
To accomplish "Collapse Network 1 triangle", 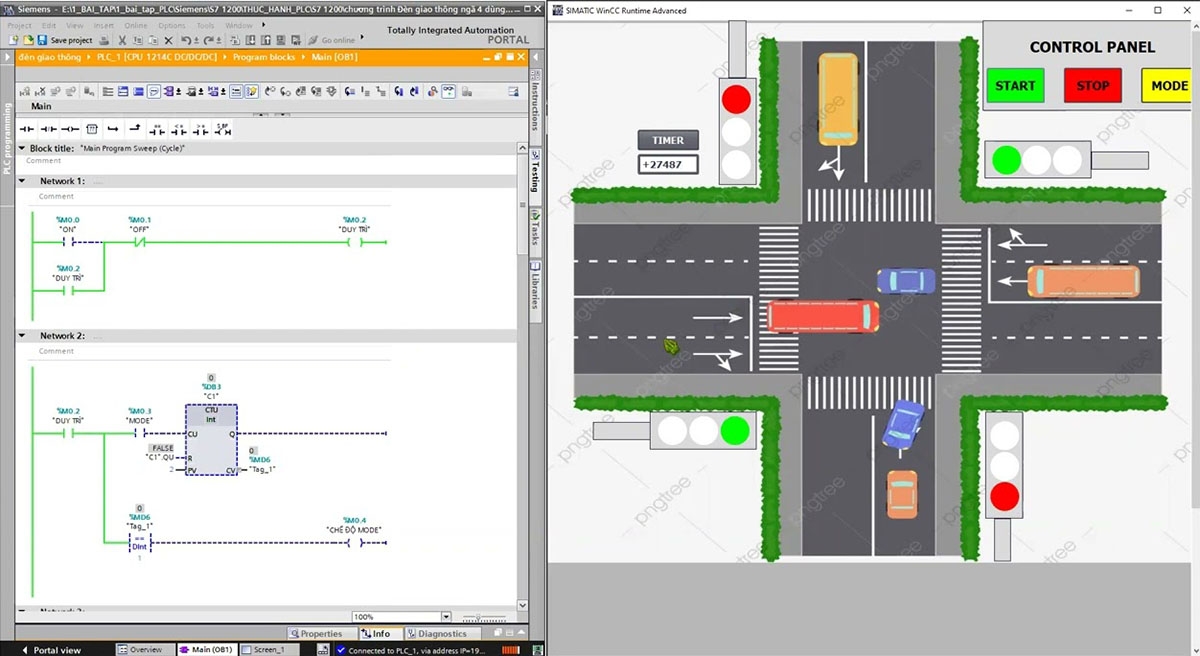I will [x=22, y=181].
